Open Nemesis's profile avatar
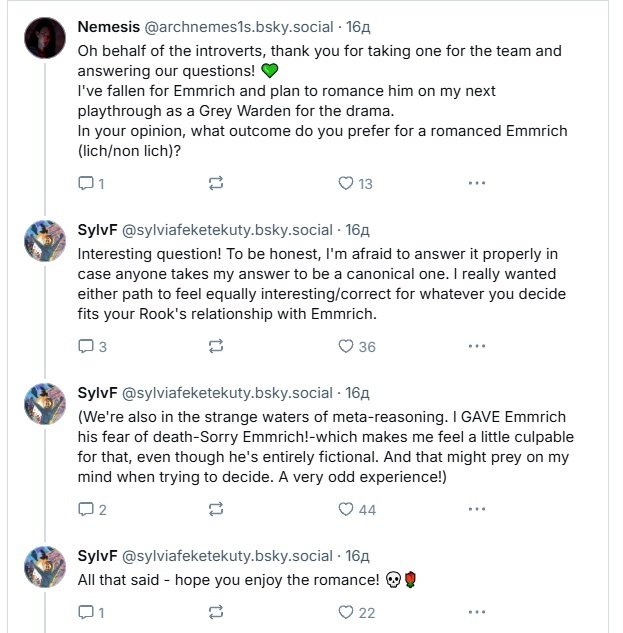 (x=45, y=41)
